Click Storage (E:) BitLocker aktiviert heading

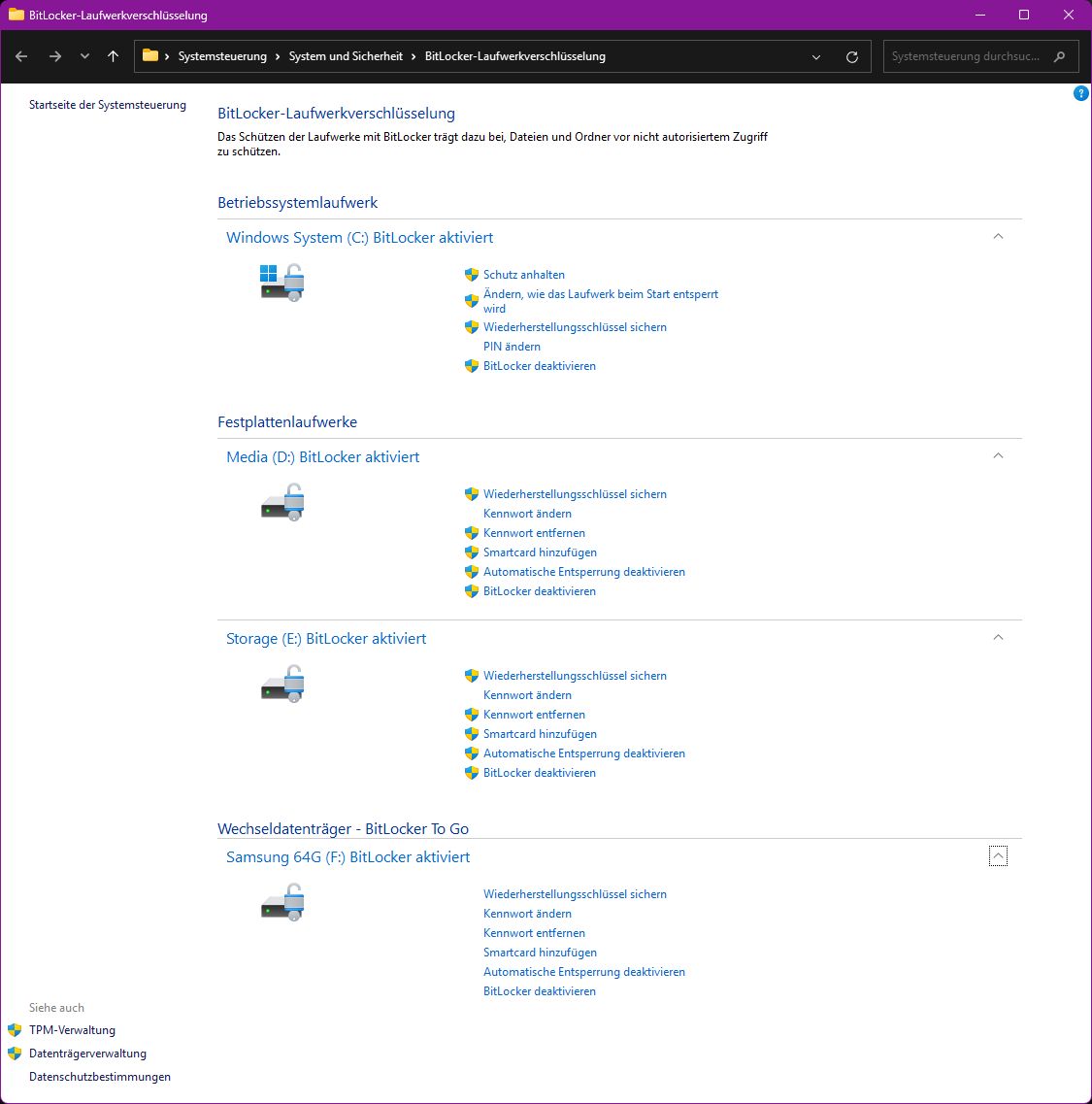pyautogui.click(x=326, y=639)
